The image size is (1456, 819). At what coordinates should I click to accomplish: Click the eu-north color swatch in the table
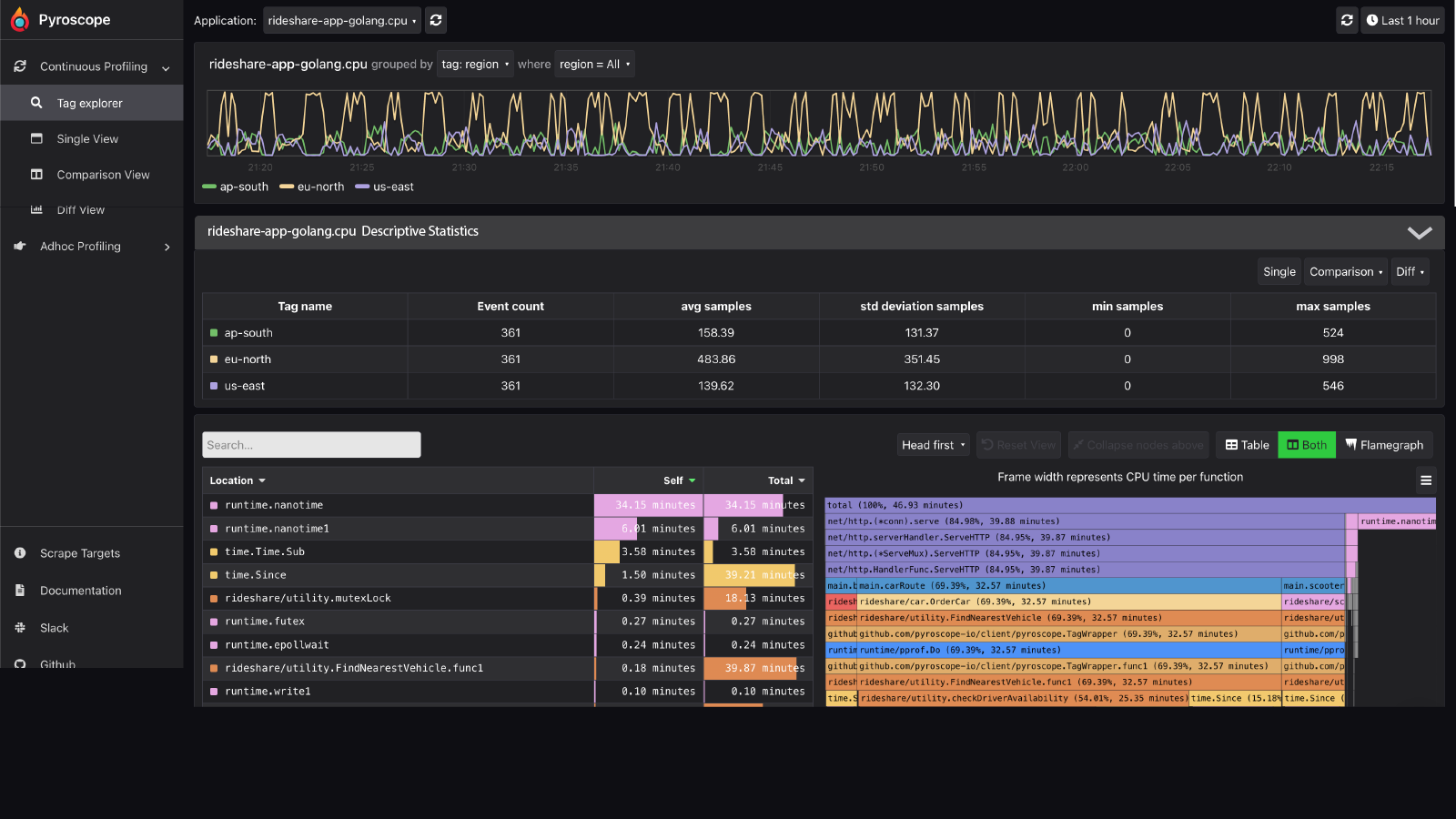[x=215, y=359]
